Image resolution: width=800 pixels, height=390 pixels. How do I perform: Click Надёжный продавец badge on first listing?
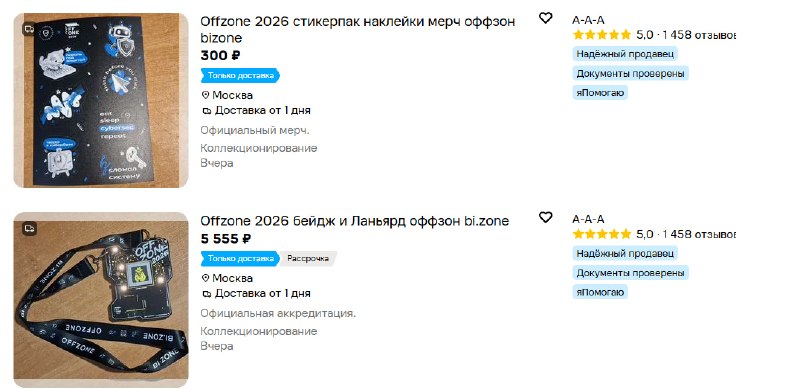point(625,54)
